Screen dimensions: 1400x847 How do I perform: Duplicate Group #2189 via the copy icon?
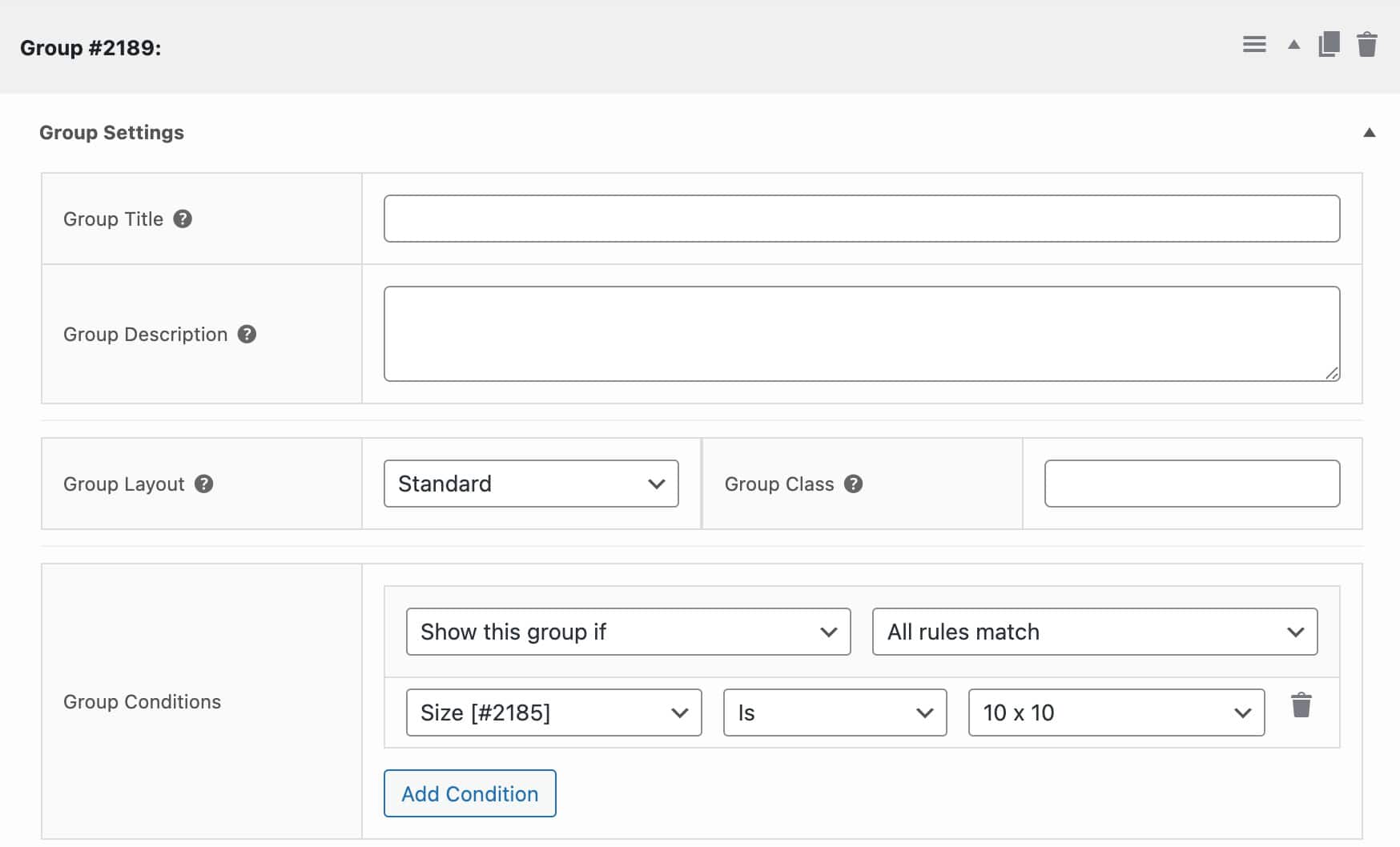[1330, 45]
